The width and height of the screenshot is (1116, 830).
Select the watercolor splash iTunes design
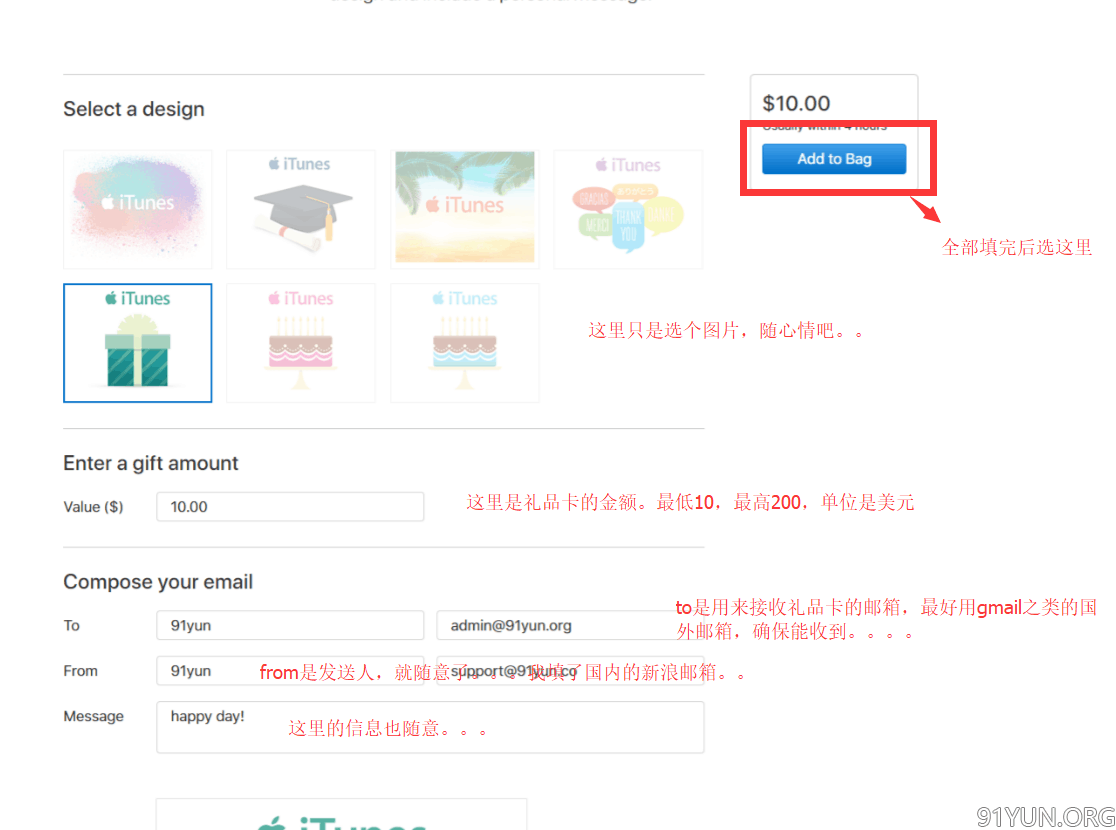pos(137,209)
